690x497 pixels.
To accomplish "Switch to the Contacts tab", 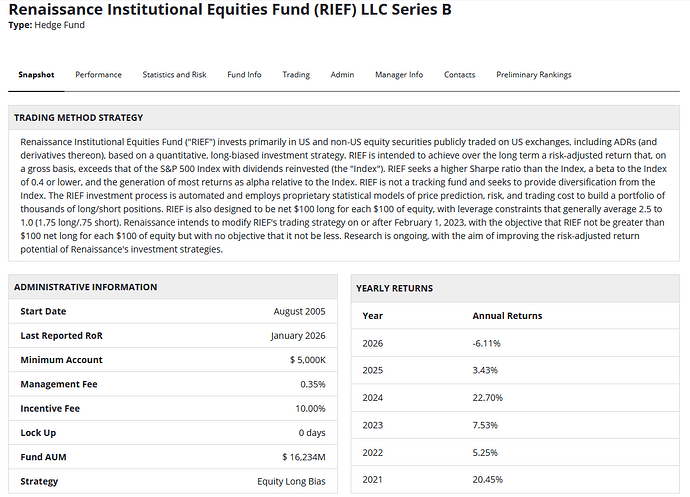I will pyautogui.click(x=459, y=75).
